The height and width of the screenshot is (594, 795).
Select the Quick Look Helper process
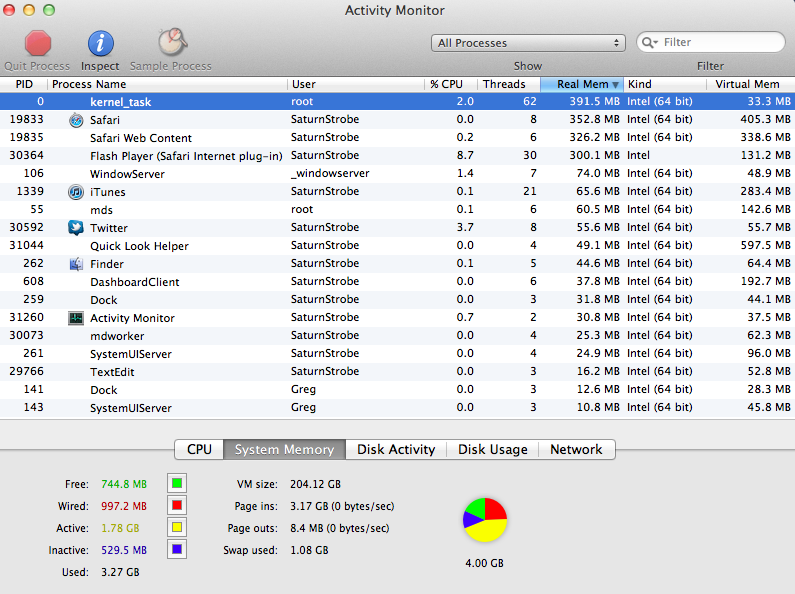coord(398,246)
